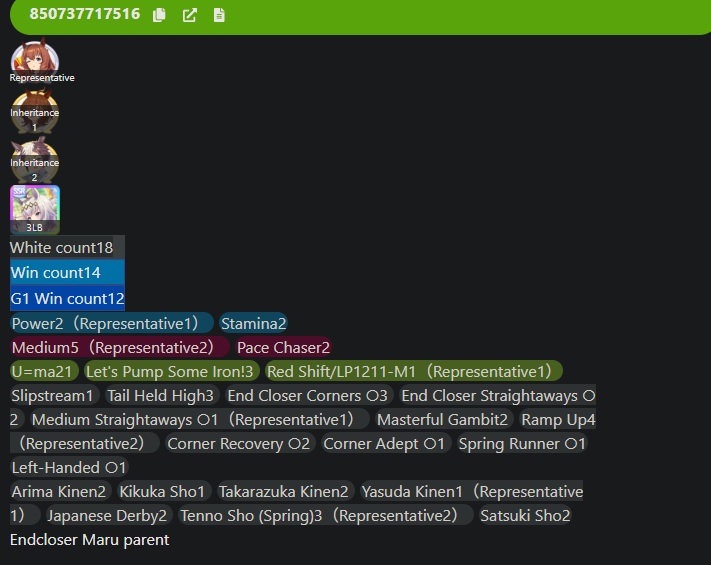The width and height of the screenshot is (711, 565).
Task: Click the Masterful Gambit2 skill tag
Action: click(x=444, y=419)
